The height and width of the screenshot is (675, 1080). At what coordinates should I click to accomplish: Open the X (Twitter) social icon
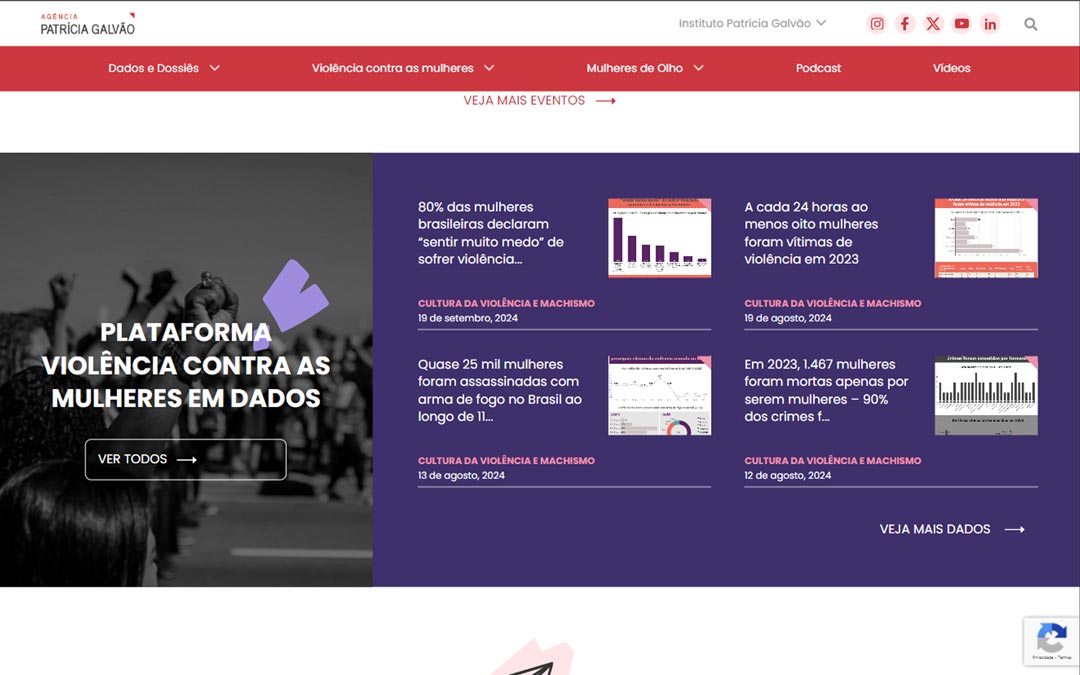coord(933,24)
